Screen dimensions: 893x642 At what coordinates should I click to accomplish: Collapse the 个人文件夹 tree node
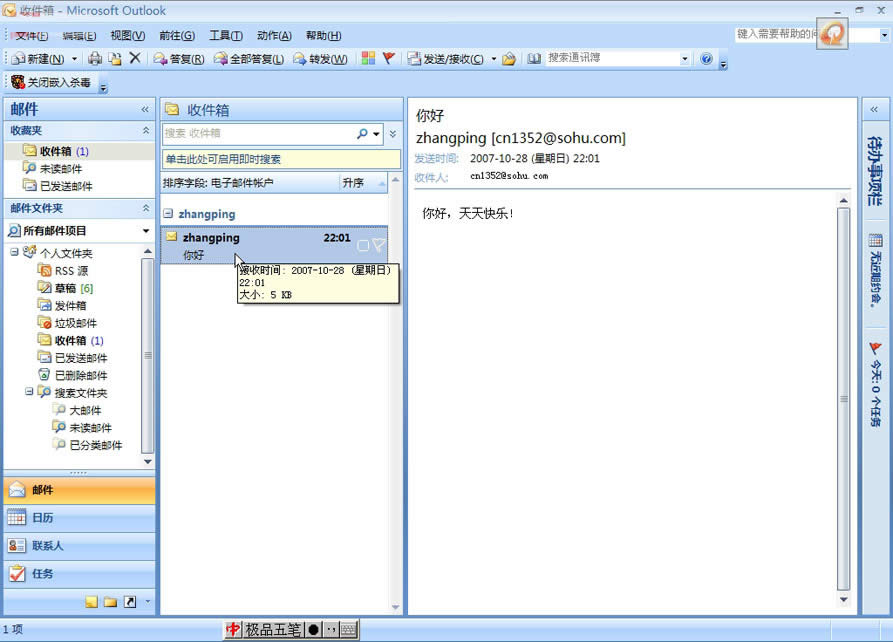[x=14, y=252]
